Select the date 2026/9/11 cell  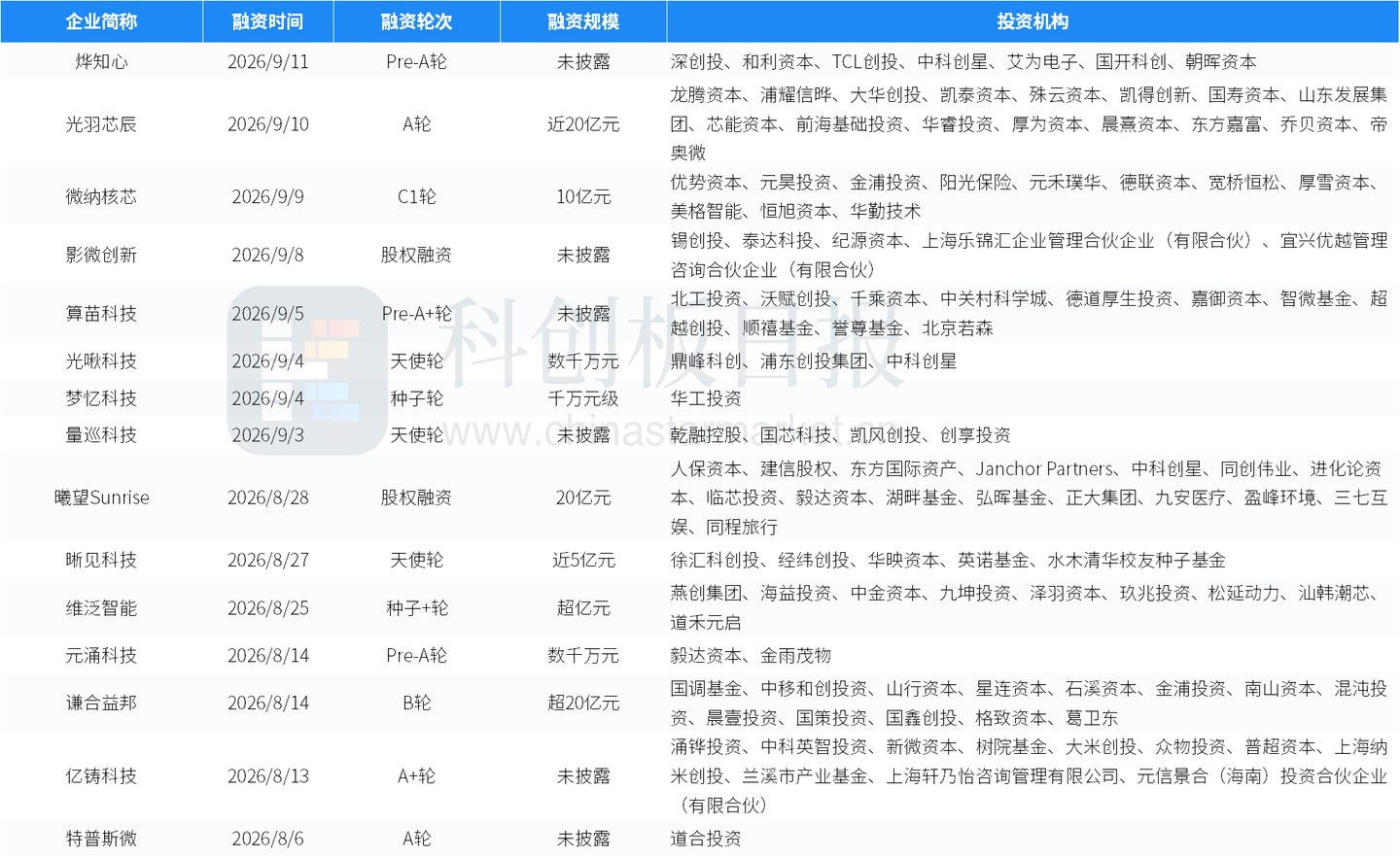tap(268, 62)
